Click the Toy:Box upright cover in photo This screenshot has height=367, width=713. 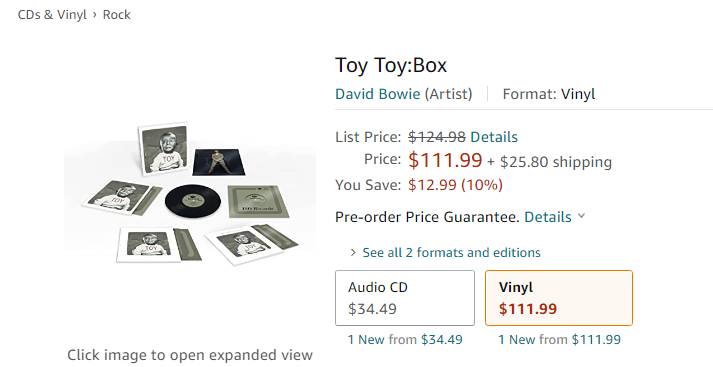[x=165, y=149]
